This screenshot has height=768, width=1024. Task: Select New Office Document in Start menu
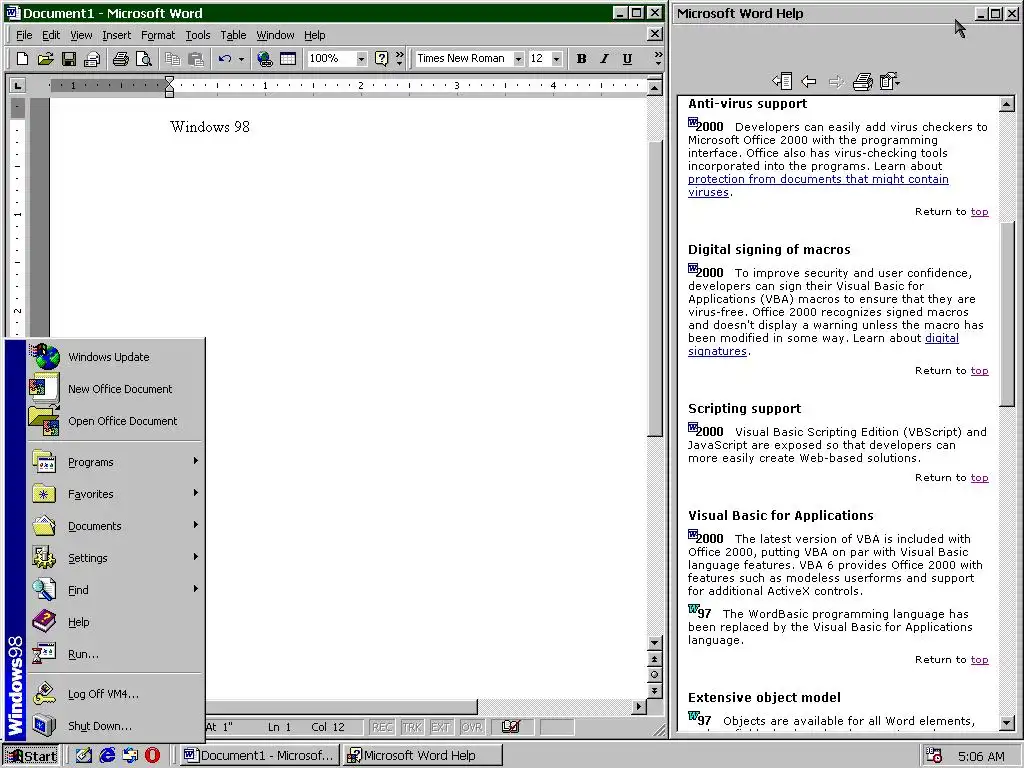[116, 389]
